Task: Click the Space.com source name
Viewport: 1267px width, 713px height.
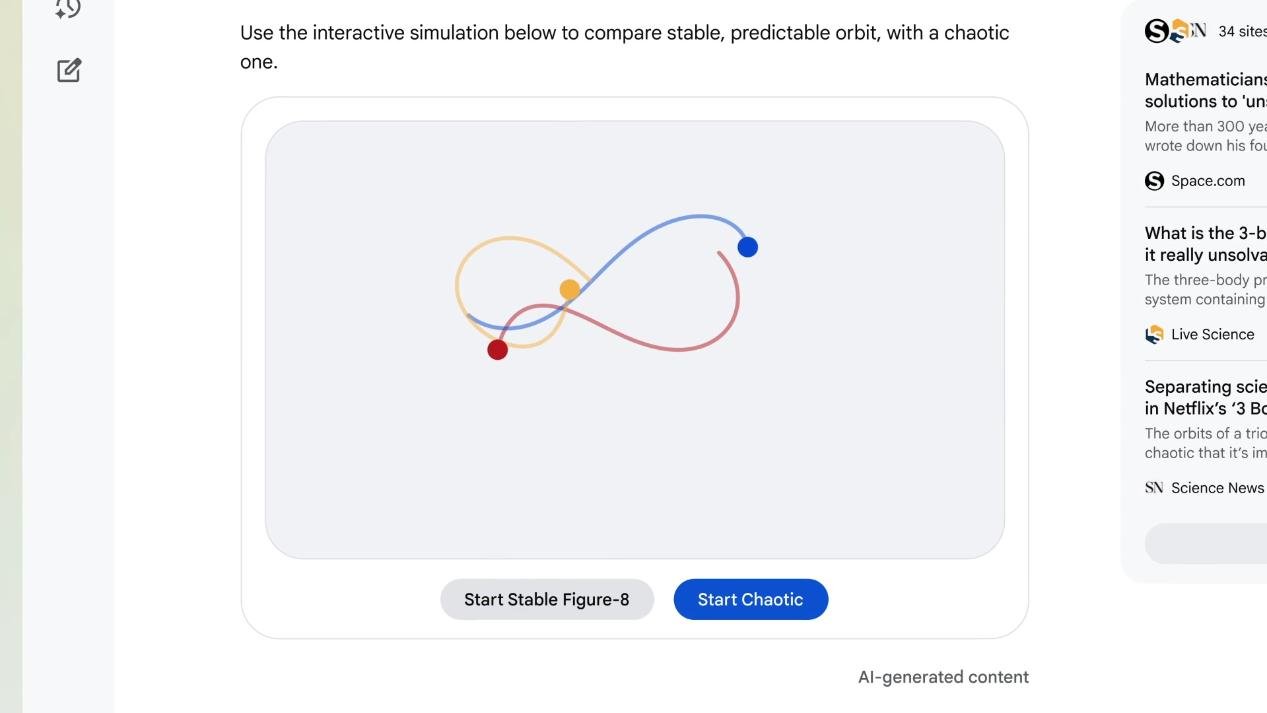Action: click(1208, 181)
